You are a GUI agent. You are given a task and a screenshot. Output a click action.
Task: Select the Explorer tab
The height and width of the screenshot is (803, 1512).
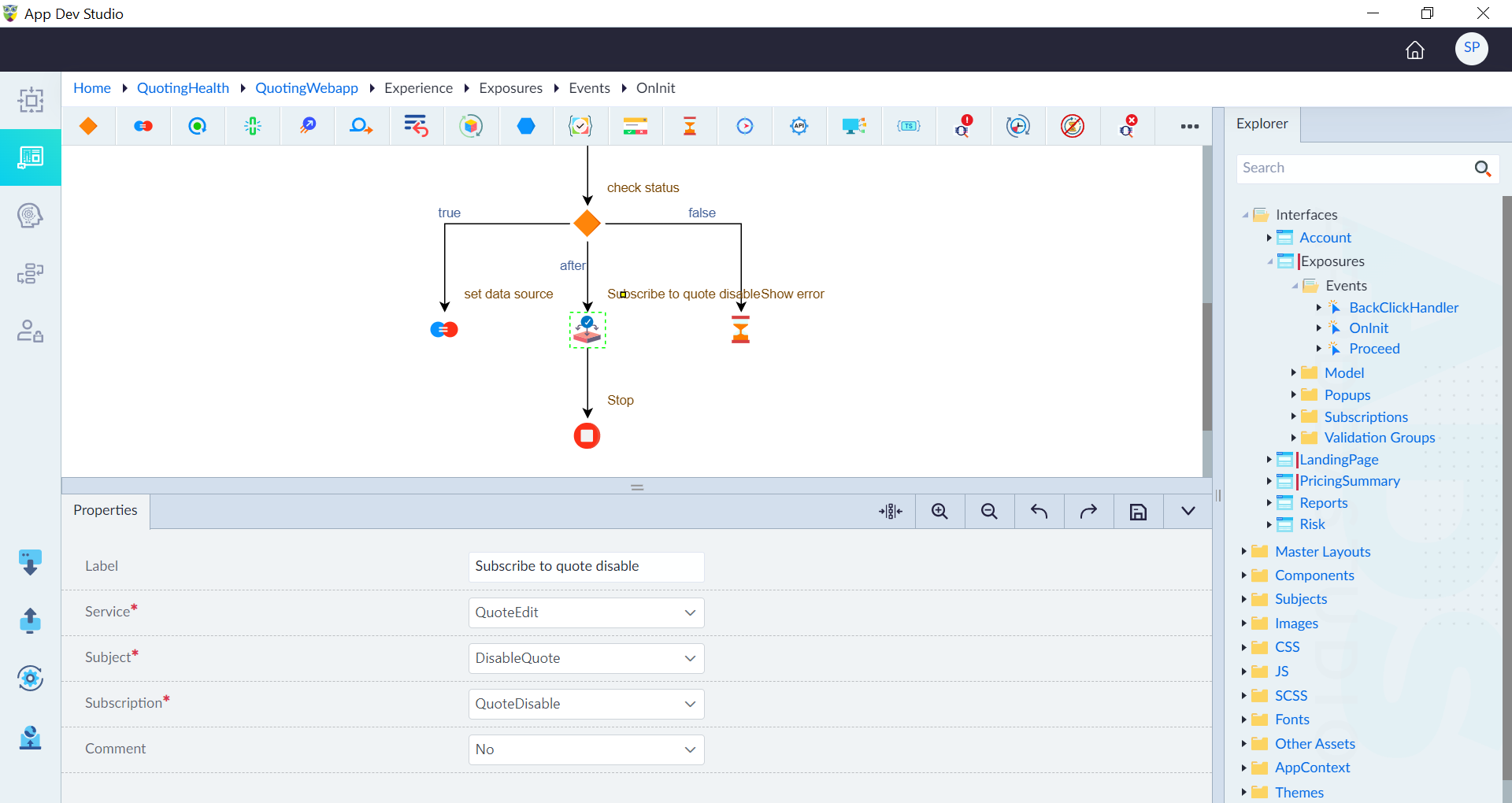point(1262,124)
